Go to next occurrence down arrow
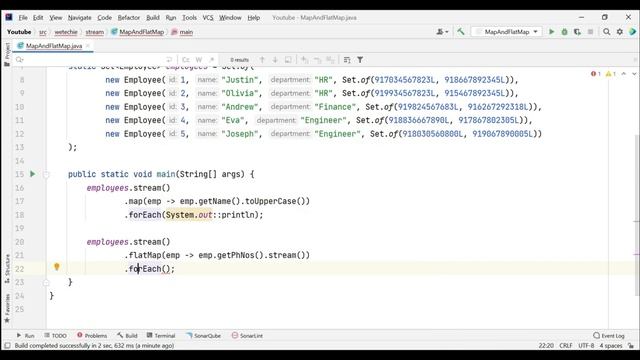Viewport: 640px width, 360px height. [275, 60]
